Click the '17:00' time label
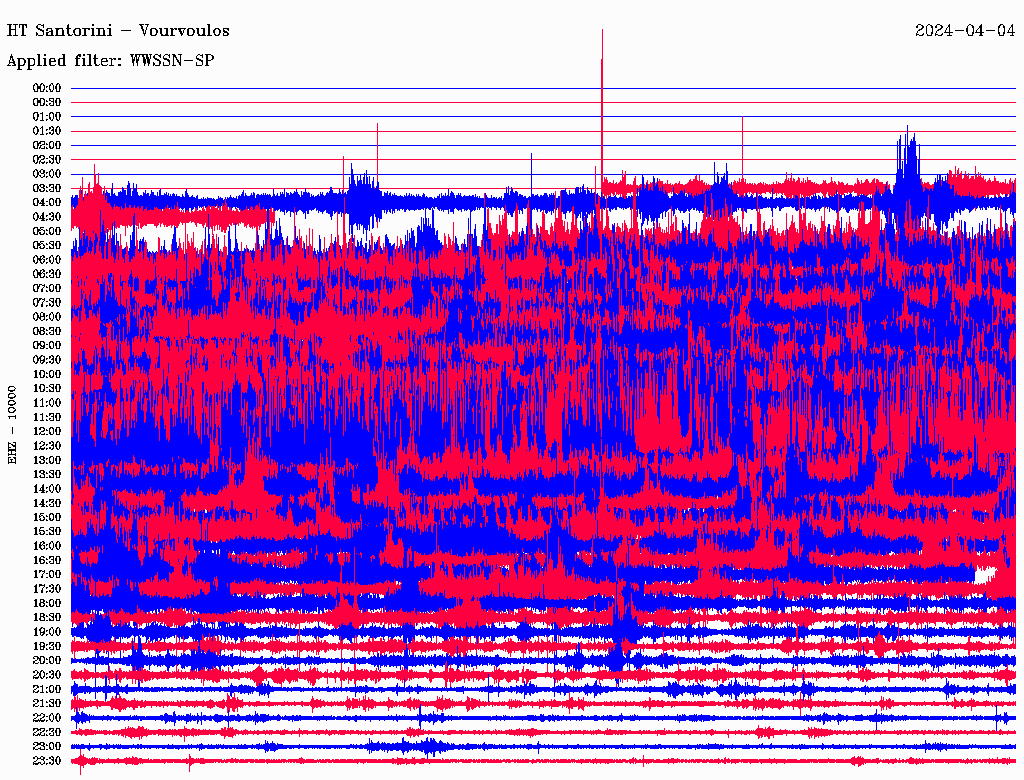 [x=47, y=575]
